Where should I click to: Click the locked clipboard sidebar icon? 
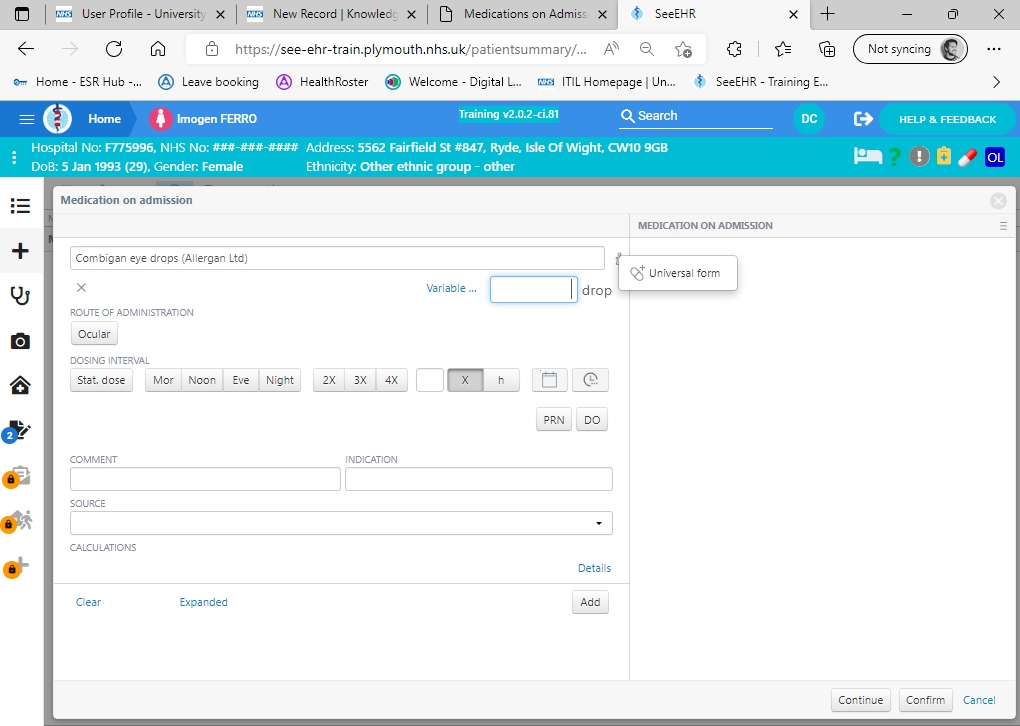pyautogui.click(x=18, y=477)
